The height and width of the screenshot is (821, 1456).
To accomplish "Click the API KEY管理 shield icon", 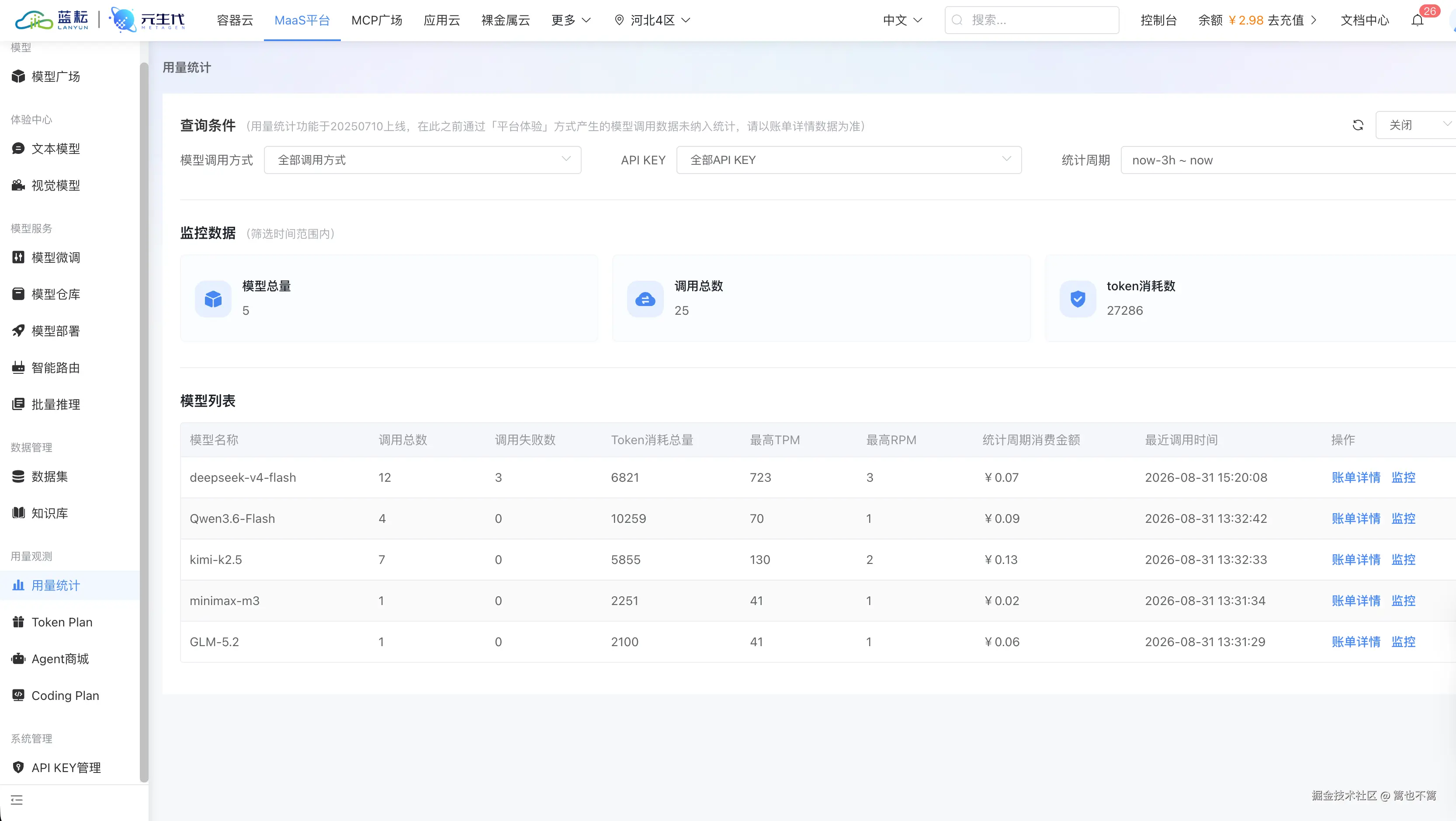I will pyautogui.click(x=19, y=767).
